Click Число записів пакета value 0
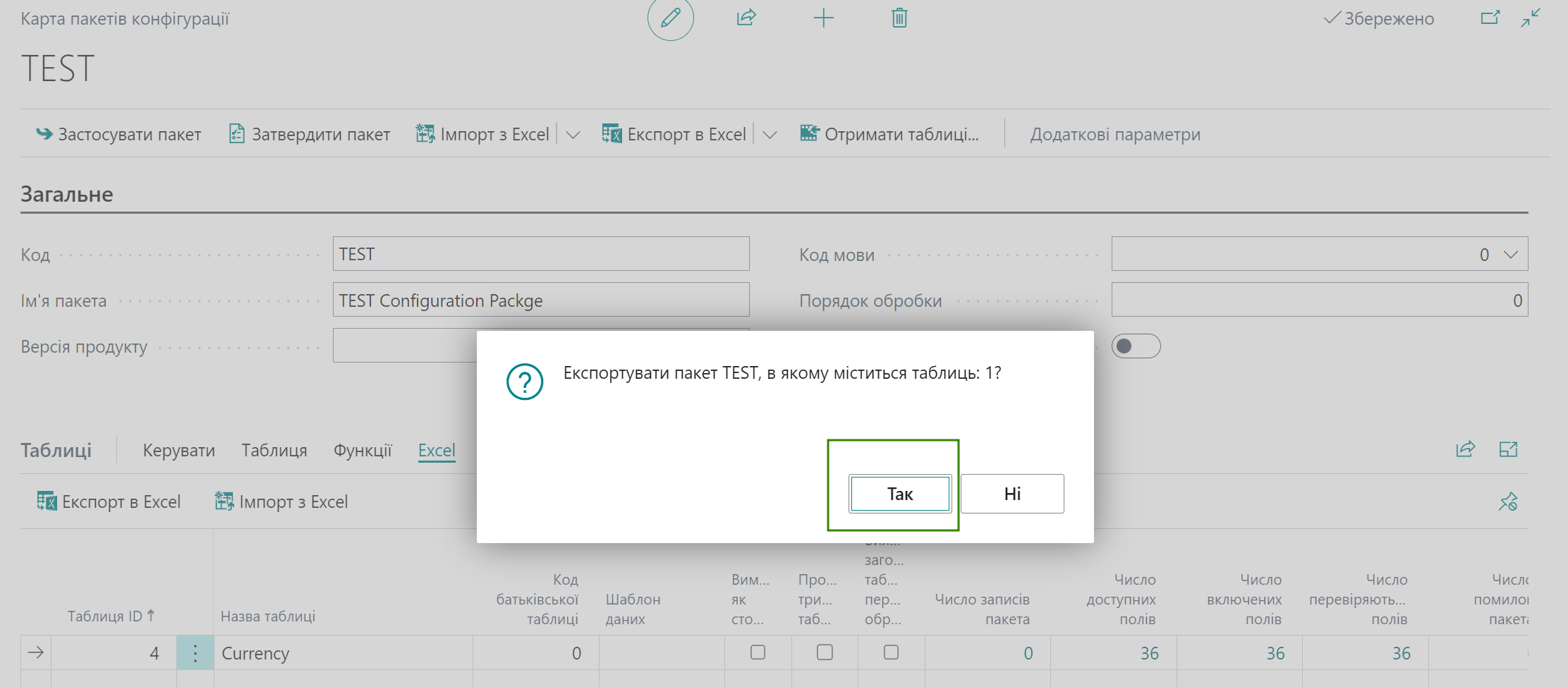1568x687 pixels. coord(1028,653)
